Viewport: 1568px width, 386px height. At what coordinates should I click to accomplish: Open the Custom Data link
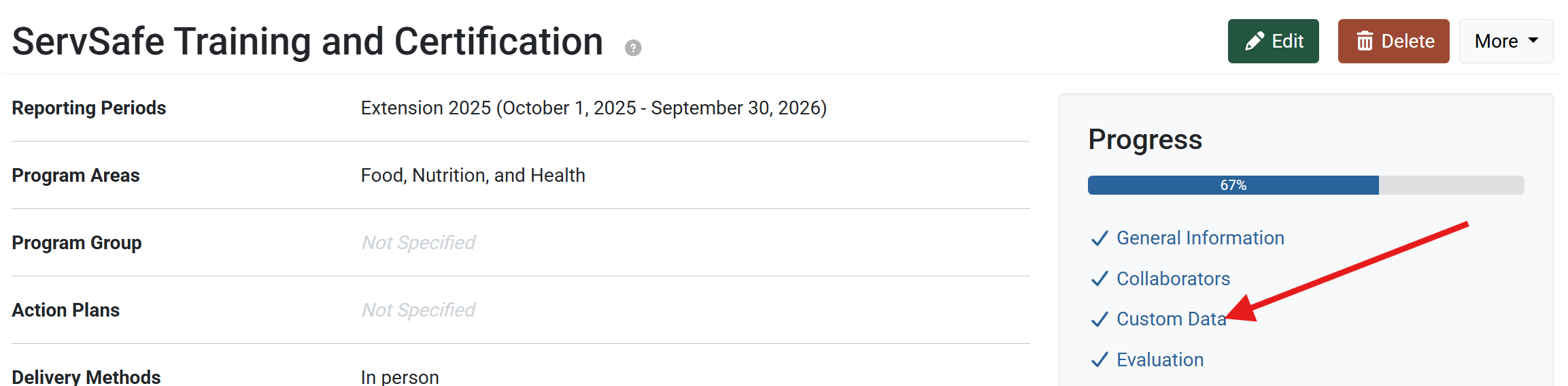click(1170, 319)
